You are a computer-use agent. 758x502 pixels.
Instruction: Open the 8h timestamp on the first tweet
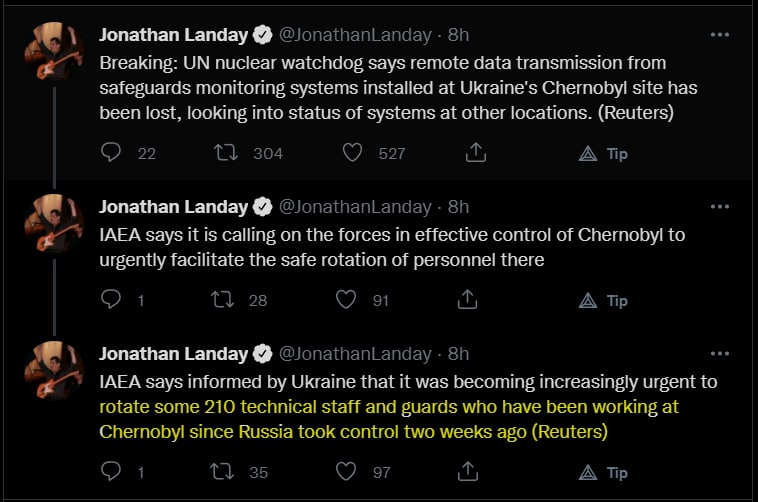458,35
